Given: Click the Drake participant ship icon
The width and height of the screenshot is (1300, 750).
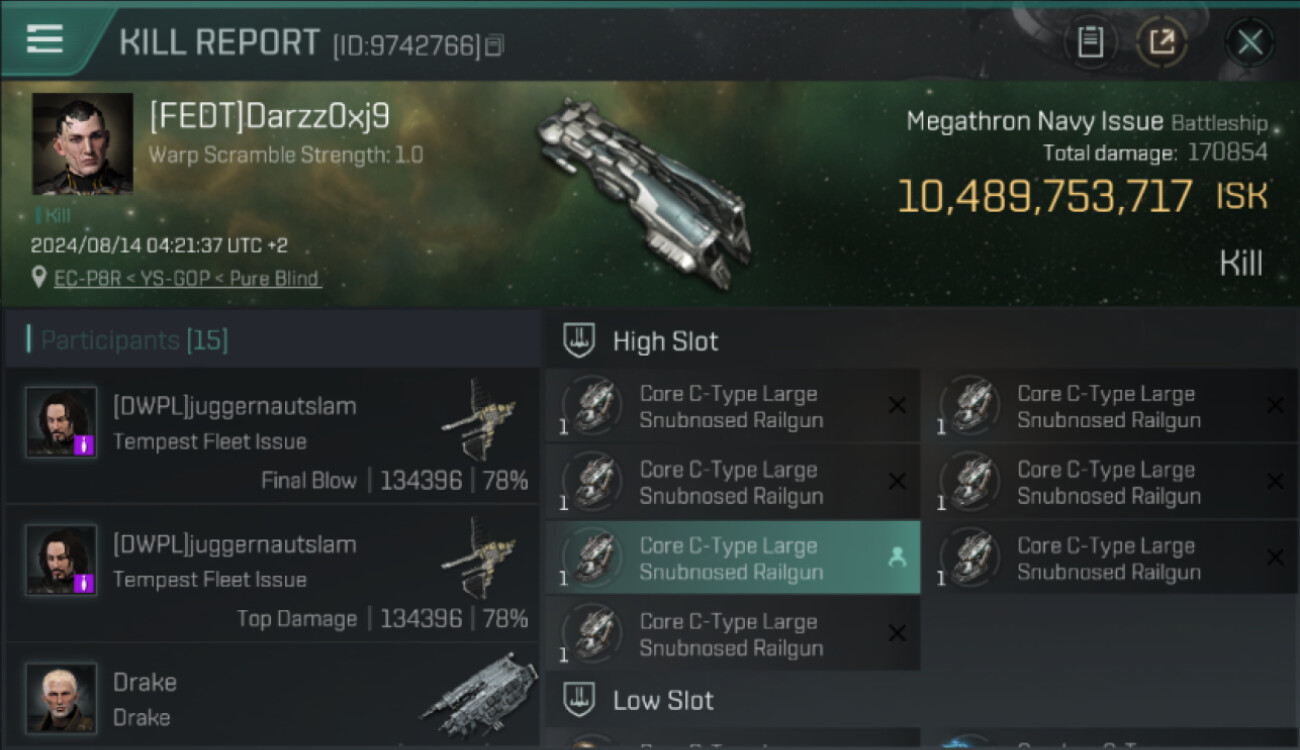Looking at the screenshot, I should click(x=479, y=694).
